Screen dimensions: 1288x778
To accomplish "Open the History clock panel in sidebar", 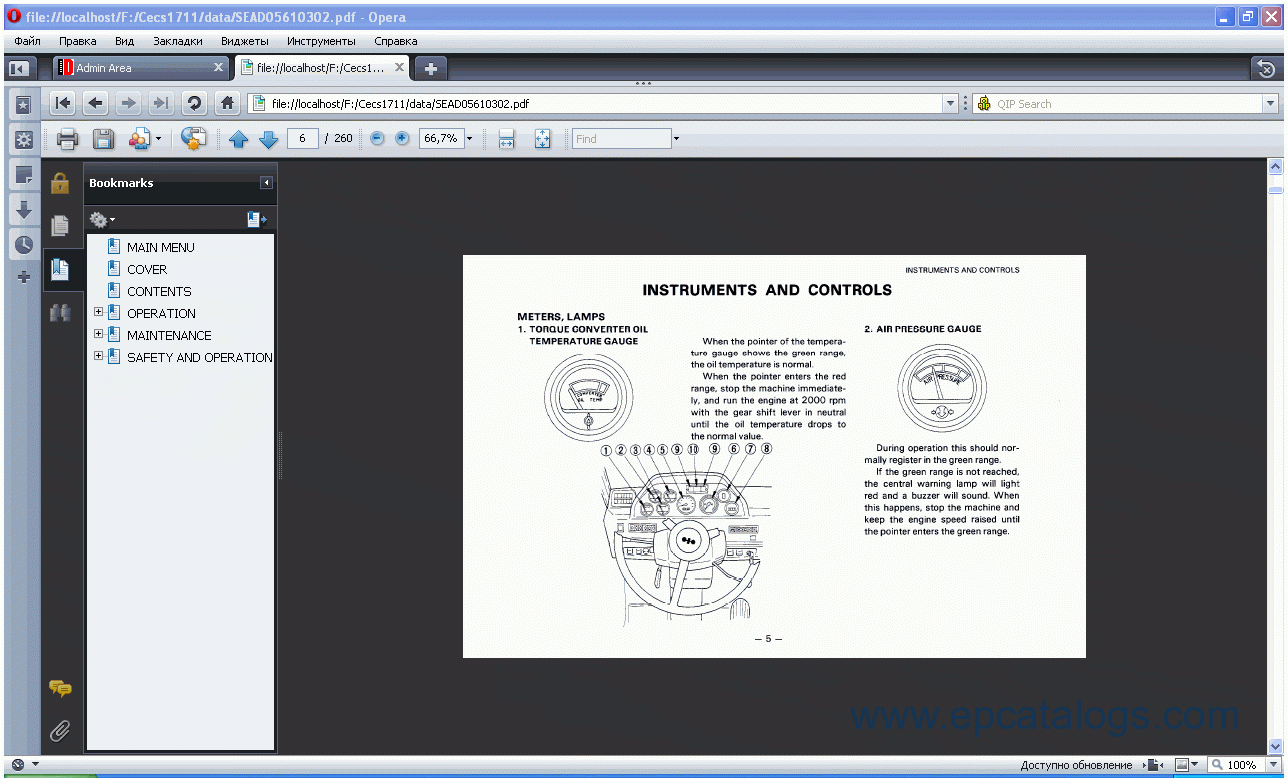I will (x=24, y=244).
